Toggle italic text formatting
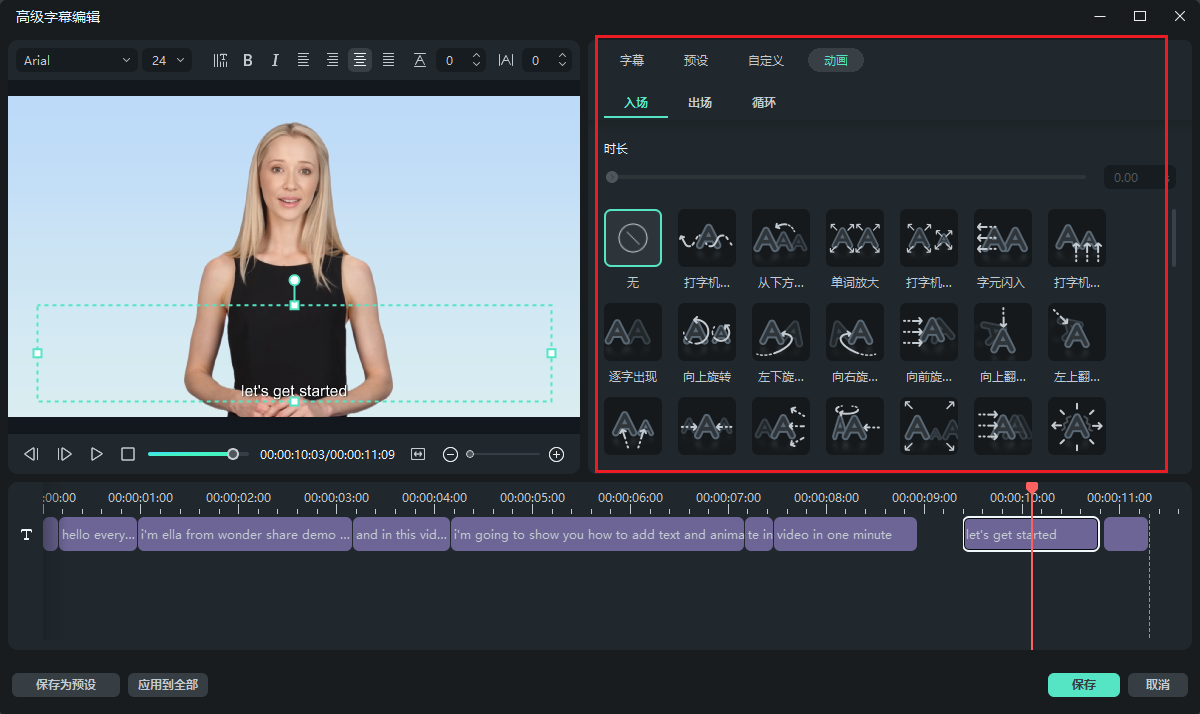1200x714 pixels. click(275, 61)
